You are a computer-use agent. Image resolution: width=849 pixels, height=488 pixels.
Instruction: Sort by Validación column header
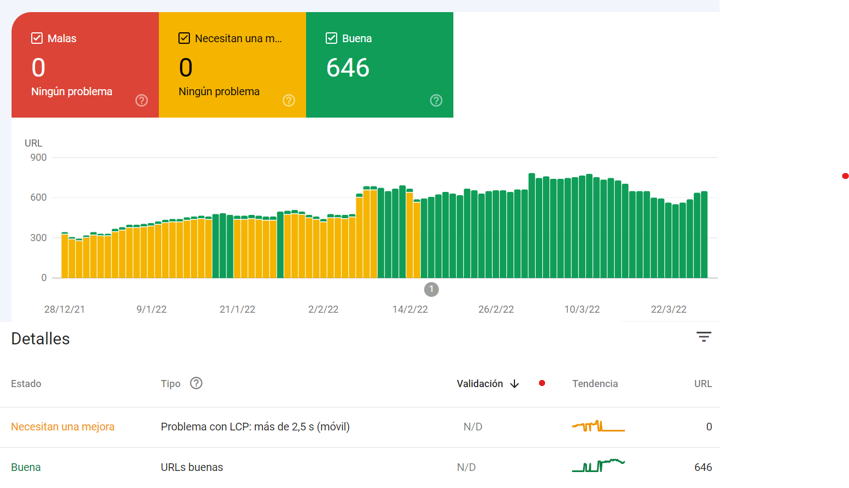pyautogui.click(x=480, y=383)
